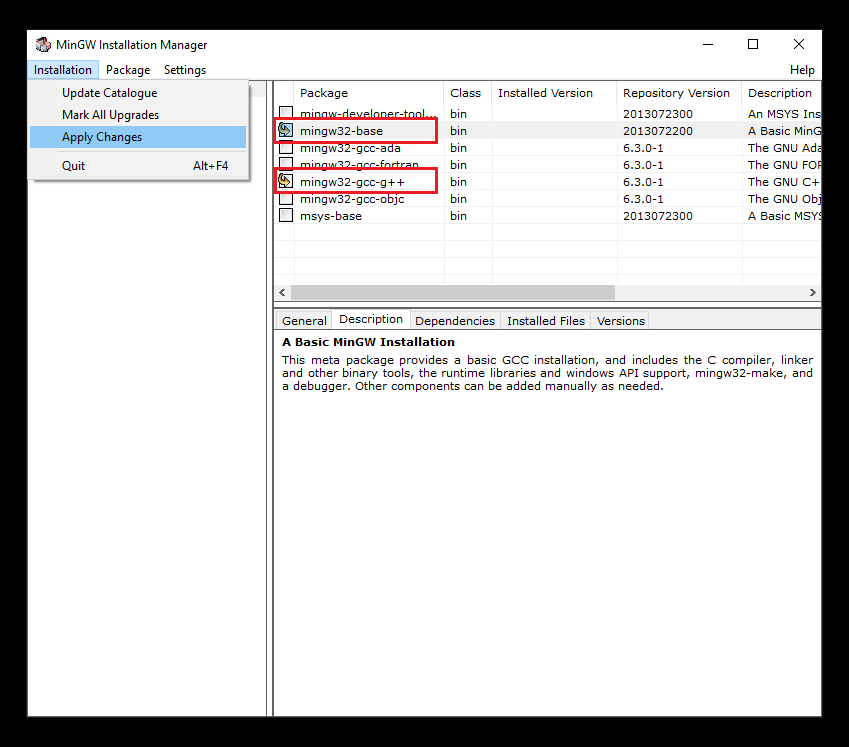Sort by the Description column header
Screen dimensions: 849x747
781,93
